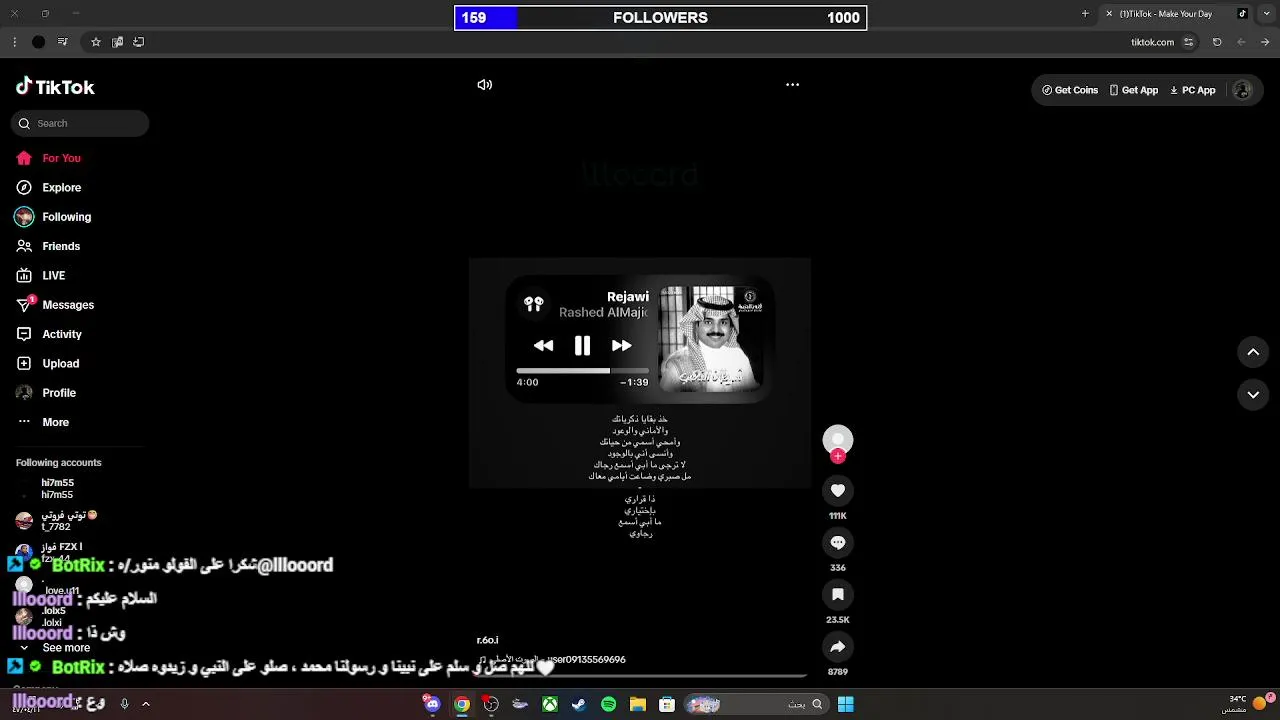Image resolution: width=1280 pixels, height=720 pixels.
Task: Click the Messages icon with badge
Action: tap(25, 304)
